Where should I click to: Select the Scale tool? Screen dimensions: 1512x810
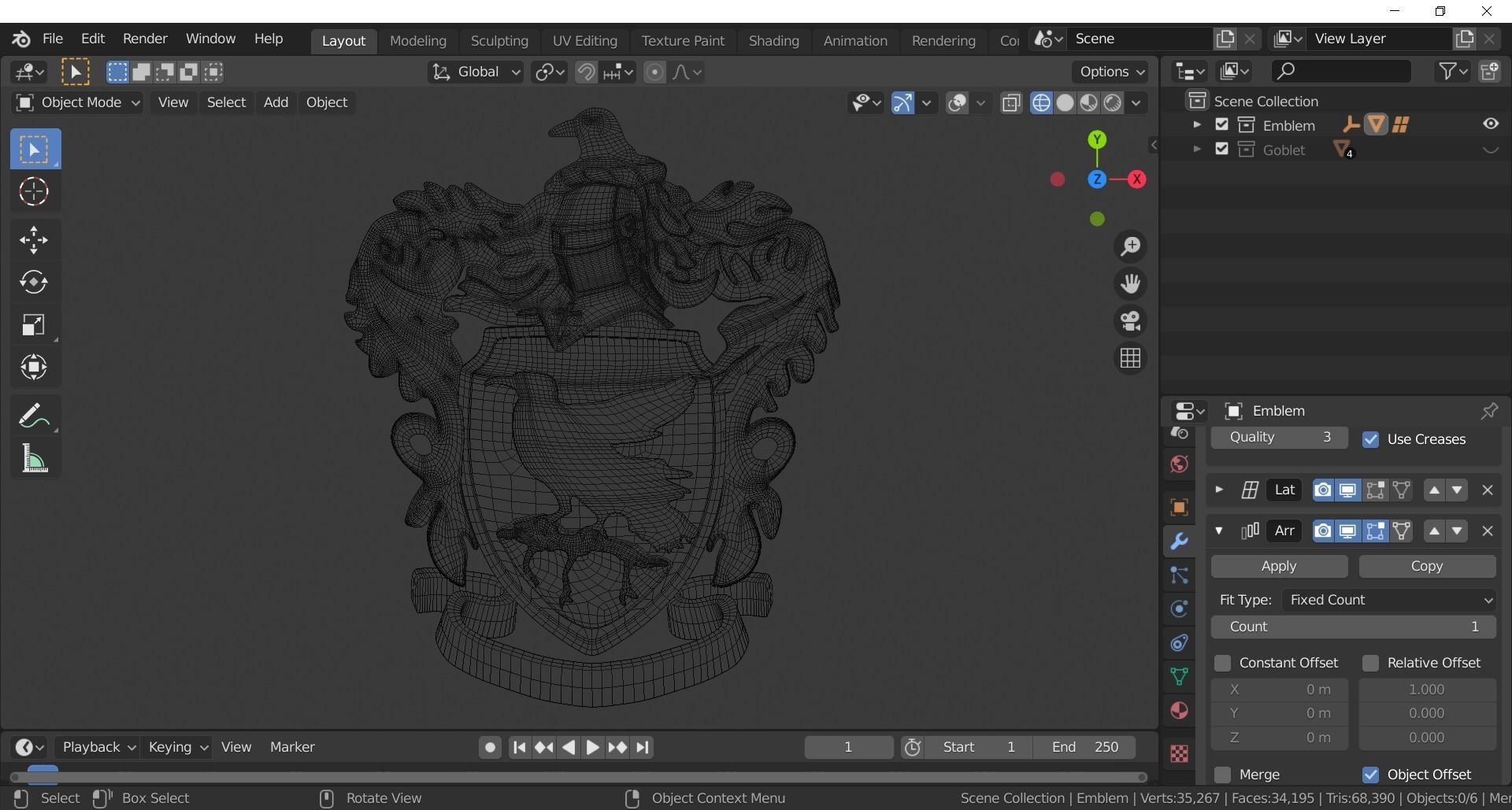[34, 324]
